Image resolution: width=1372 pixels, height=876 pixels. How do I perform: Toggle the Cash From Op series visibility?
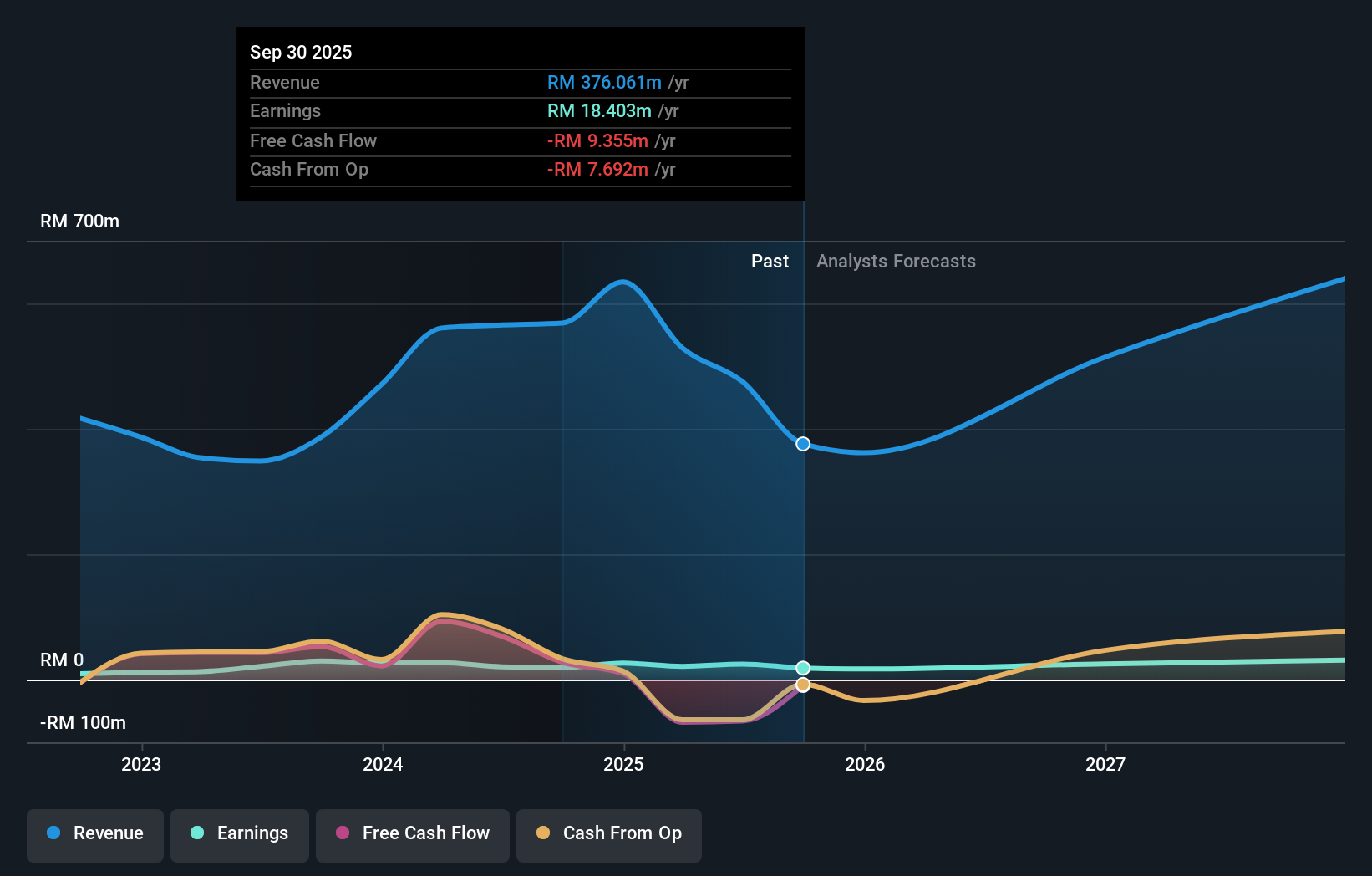click(x=609, y=833)
